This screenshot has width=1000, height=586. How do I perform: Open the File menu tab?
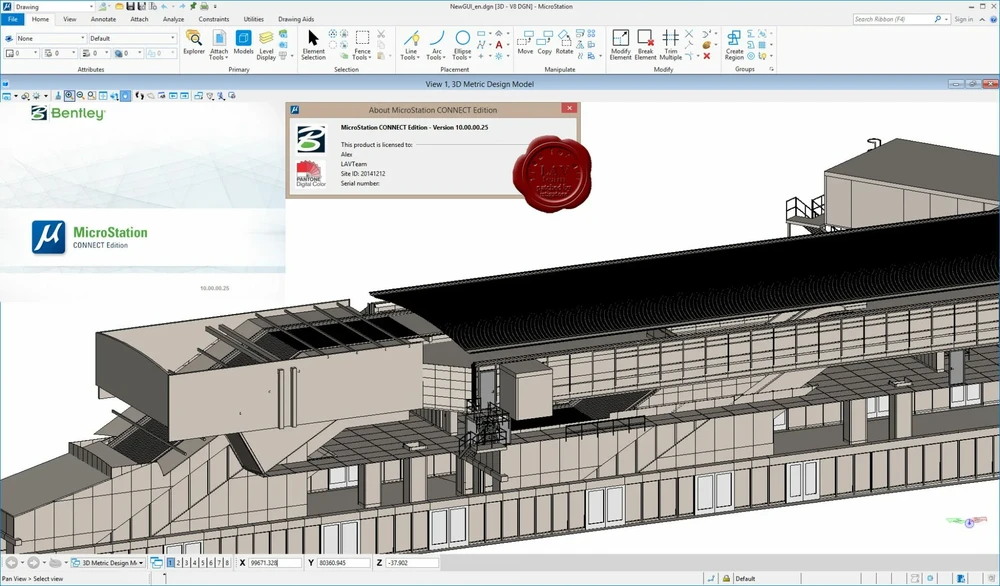[13, 19]
